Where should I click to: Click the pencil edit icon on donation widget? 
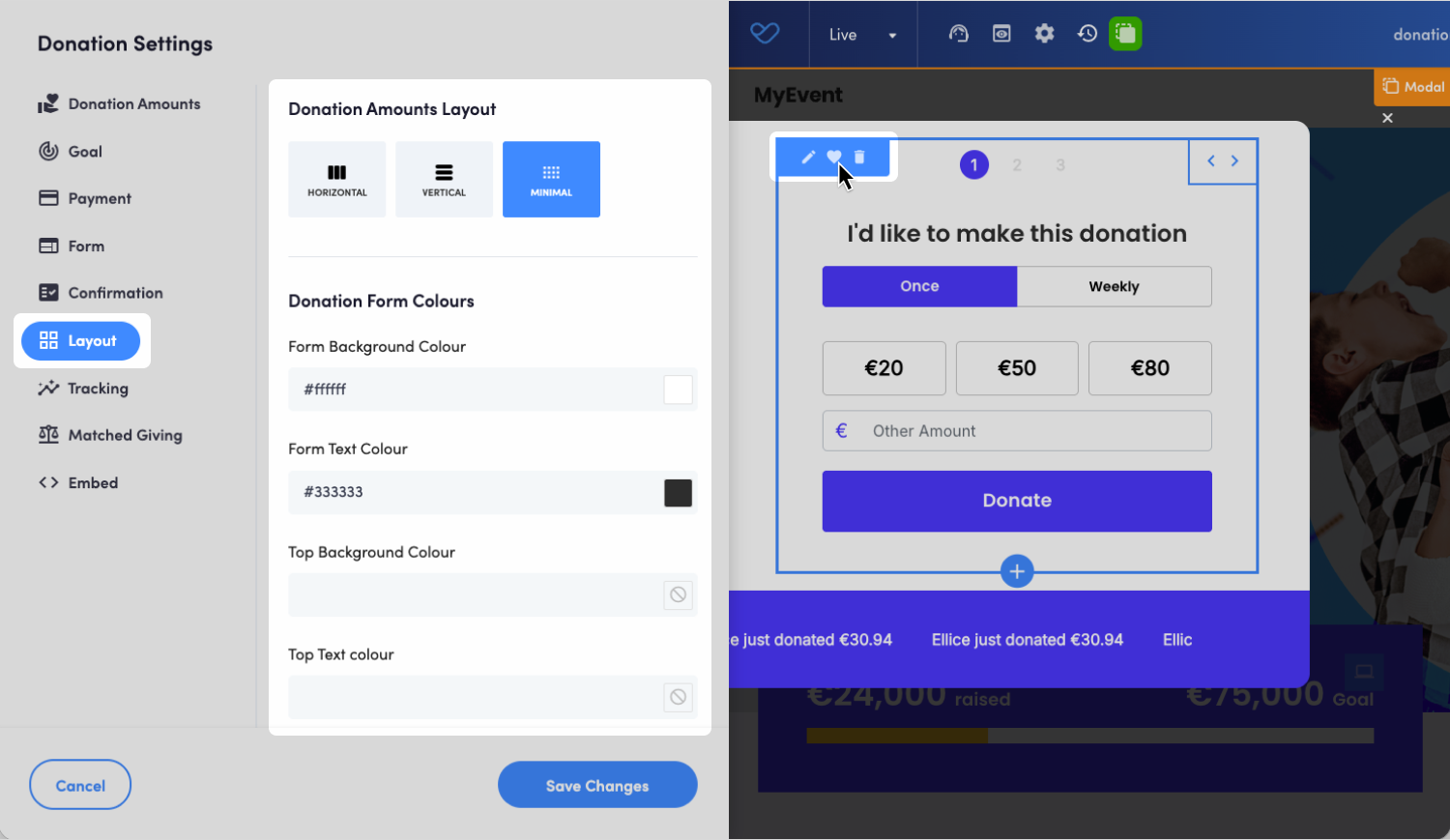[x=808, y=158]
